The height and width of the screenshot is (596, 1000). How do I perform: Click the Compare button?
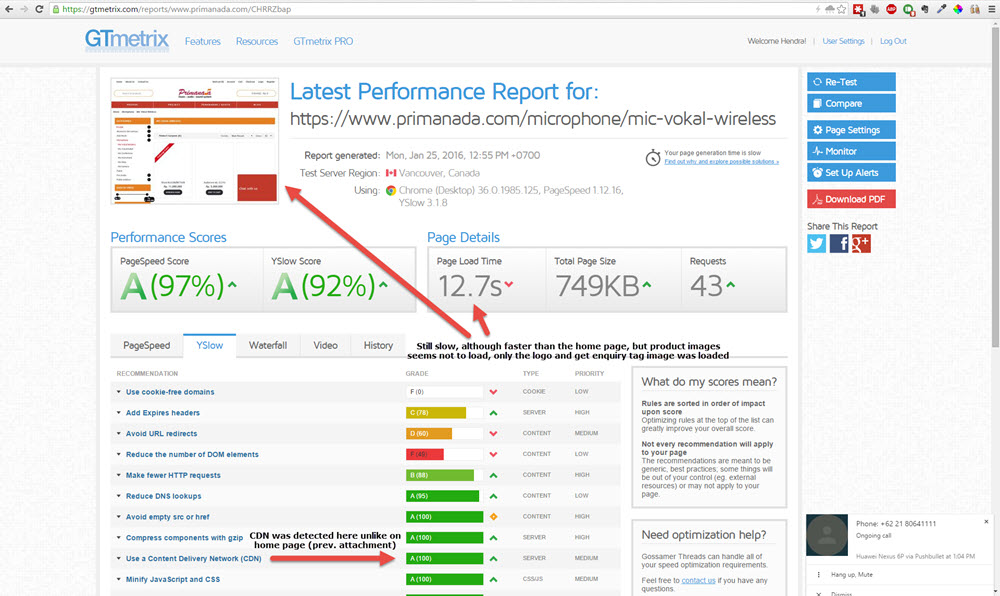pos(851,103)
